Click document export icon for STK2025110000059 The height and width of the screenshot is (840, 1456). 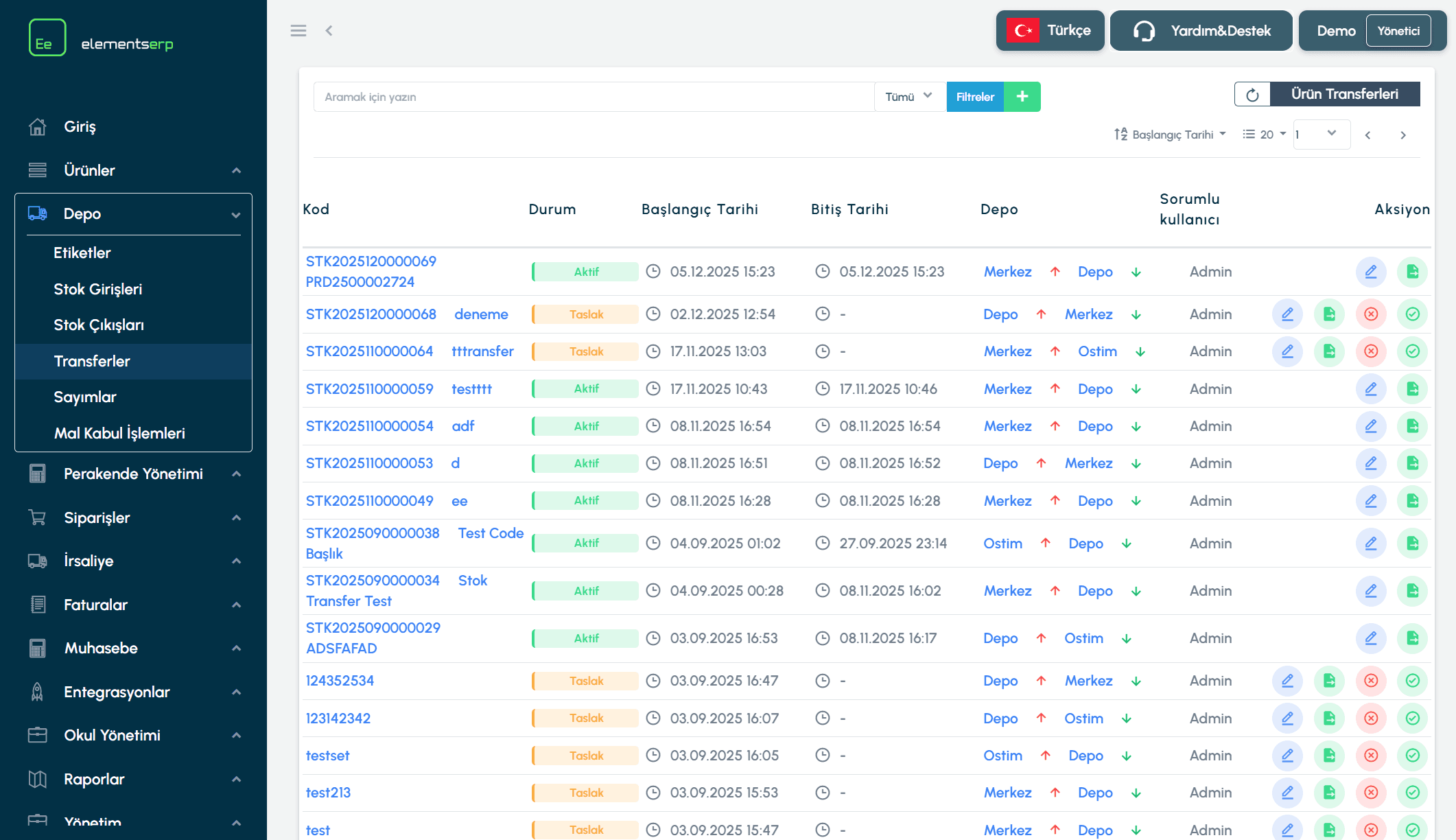point(1412,389)
